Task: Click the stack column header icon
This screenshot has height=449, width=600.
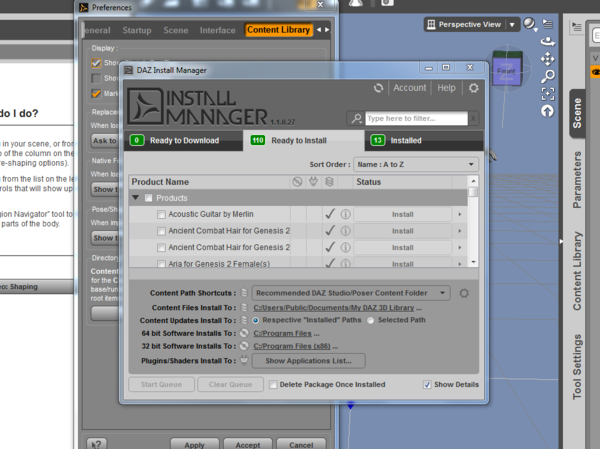Action: (329, 181)
